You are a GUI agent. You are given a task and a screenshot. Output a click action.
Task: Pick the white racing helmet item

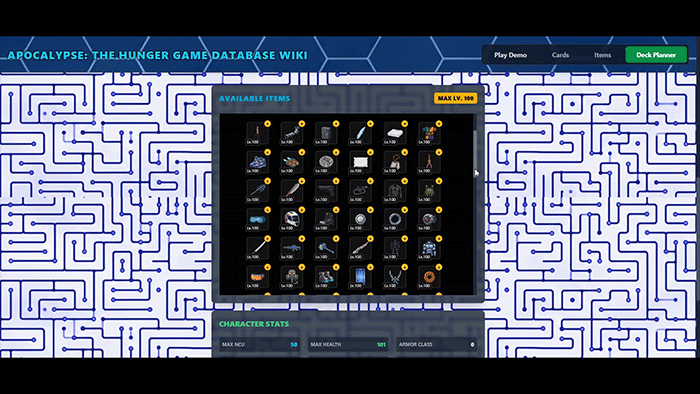292,220
